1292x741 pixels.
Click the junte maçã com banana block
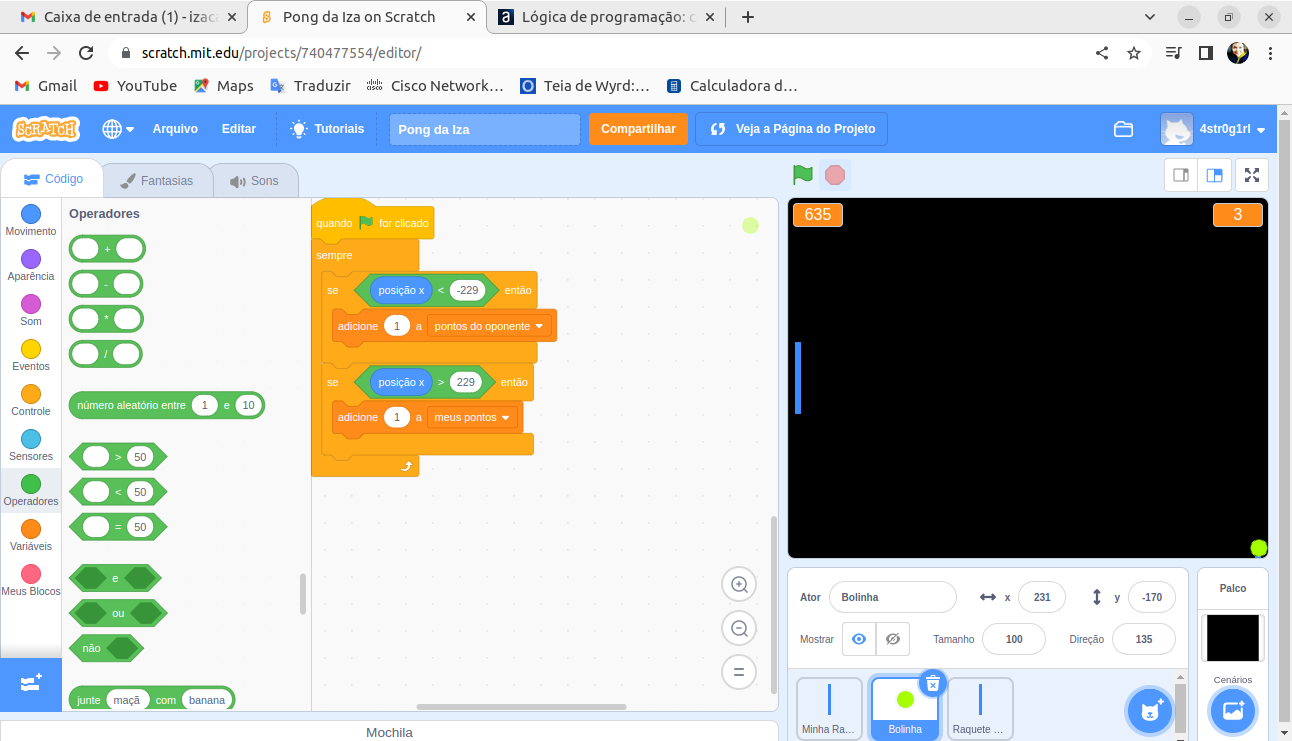pos(152,699)
